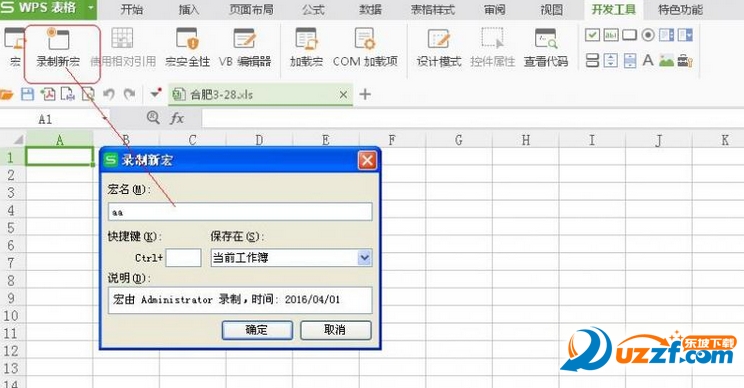Close the 合肥3-28.xls document tab
Image resolution: width=744 pixels, height=388 pixels.
(x=344, y=95)
